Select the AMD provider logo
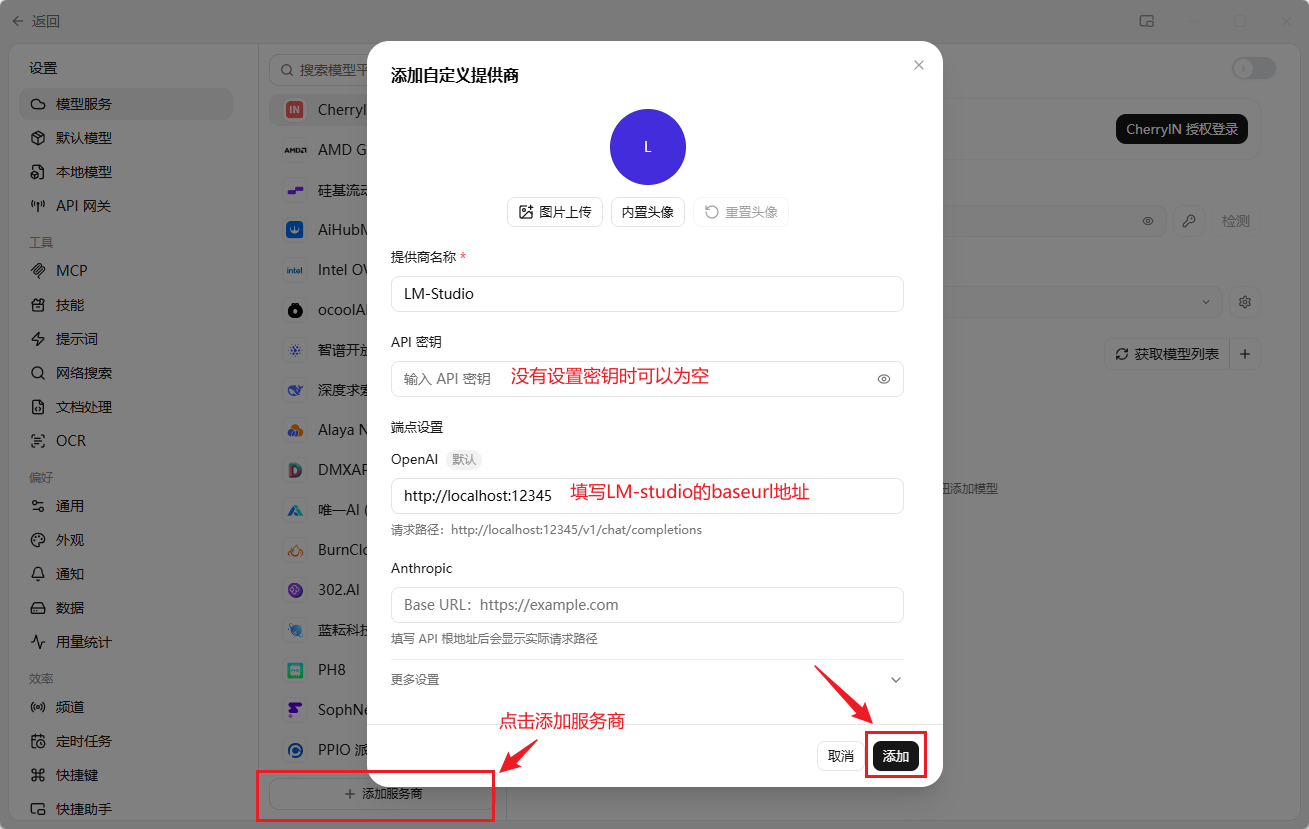 294,150
